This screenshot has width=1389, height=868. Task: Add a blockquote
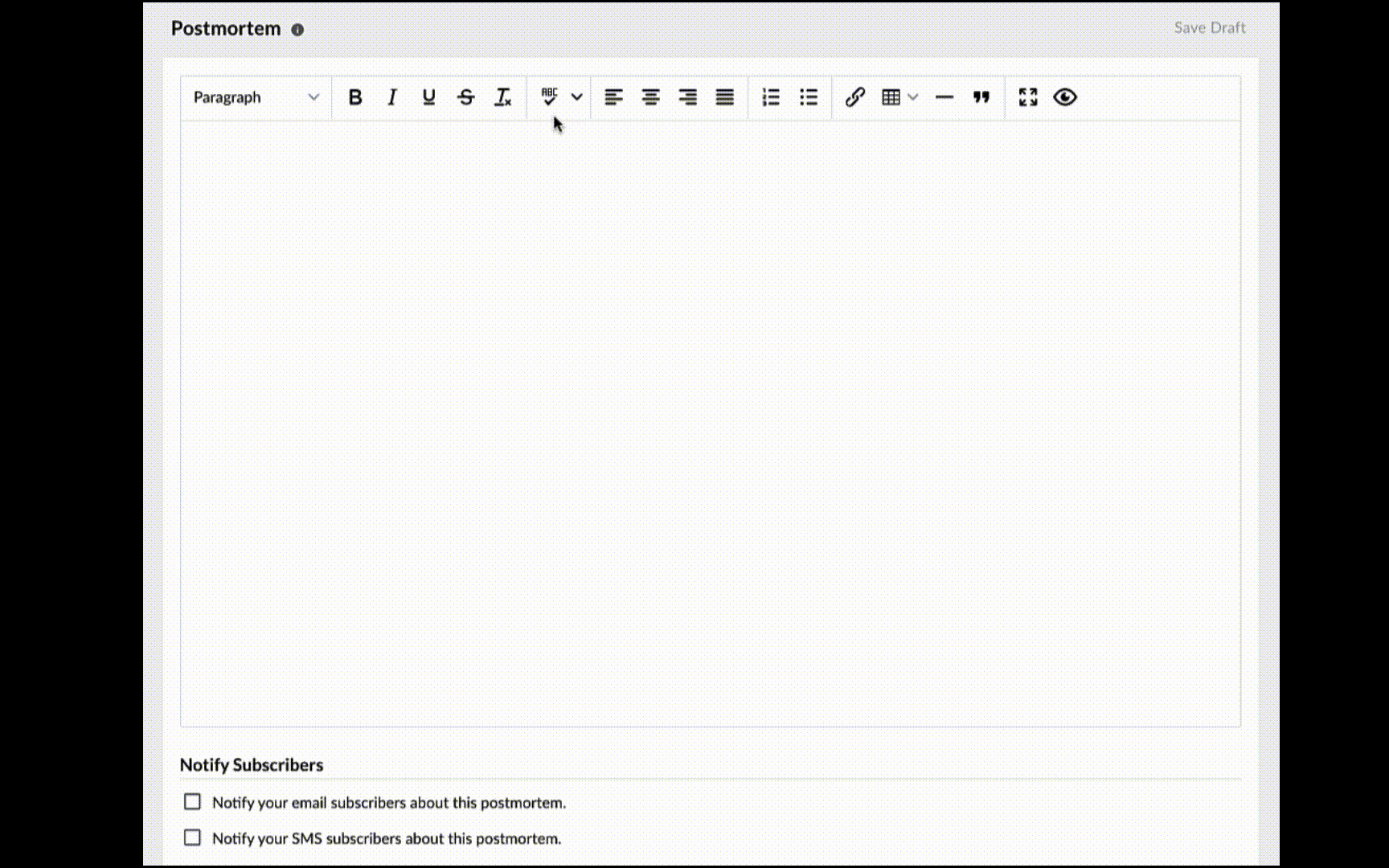pos(981,97)
